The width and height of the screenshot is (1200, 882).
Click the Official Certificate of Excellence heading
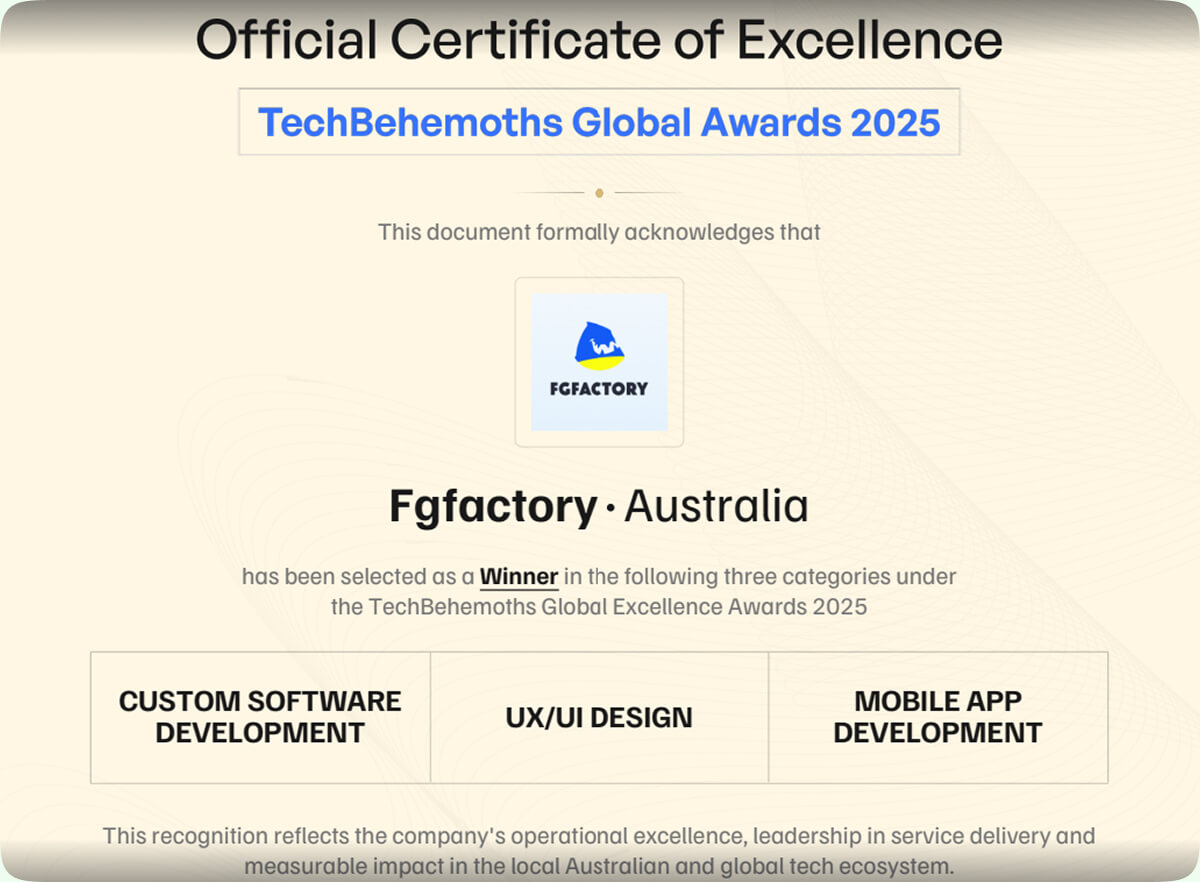599,40
